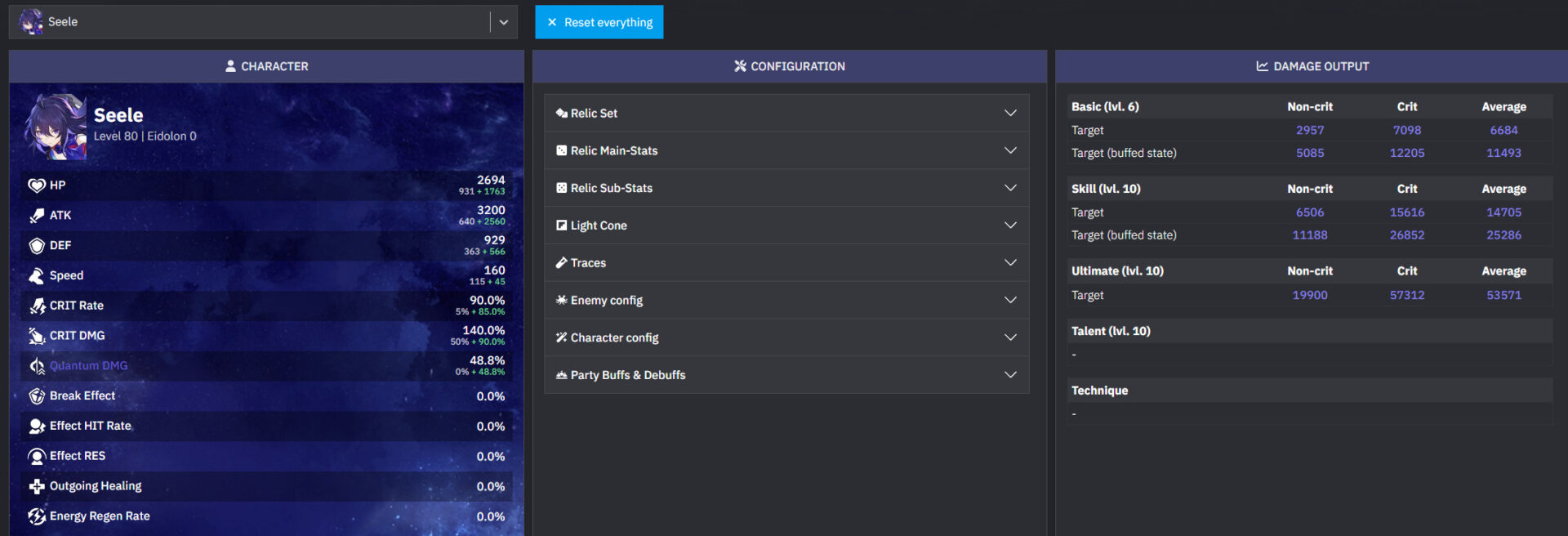Click the Quantum DMG stat label
The height and width of the screenshot is (536, 1568).
[88, 366]
